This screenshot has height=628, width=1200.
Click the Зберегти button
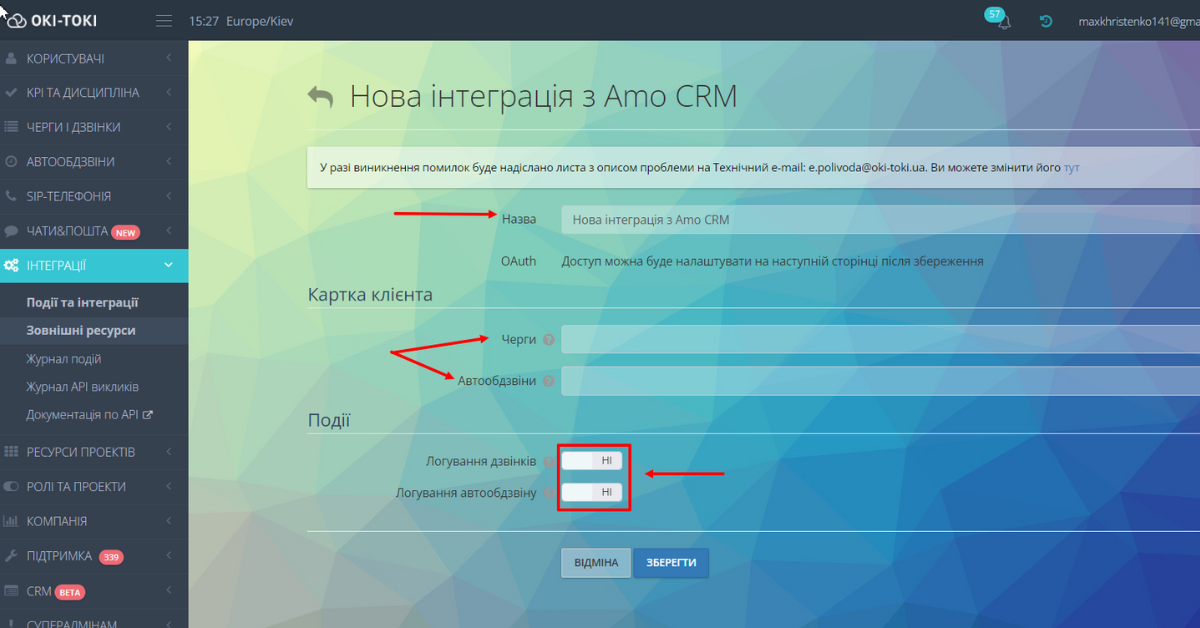[671, 563]
